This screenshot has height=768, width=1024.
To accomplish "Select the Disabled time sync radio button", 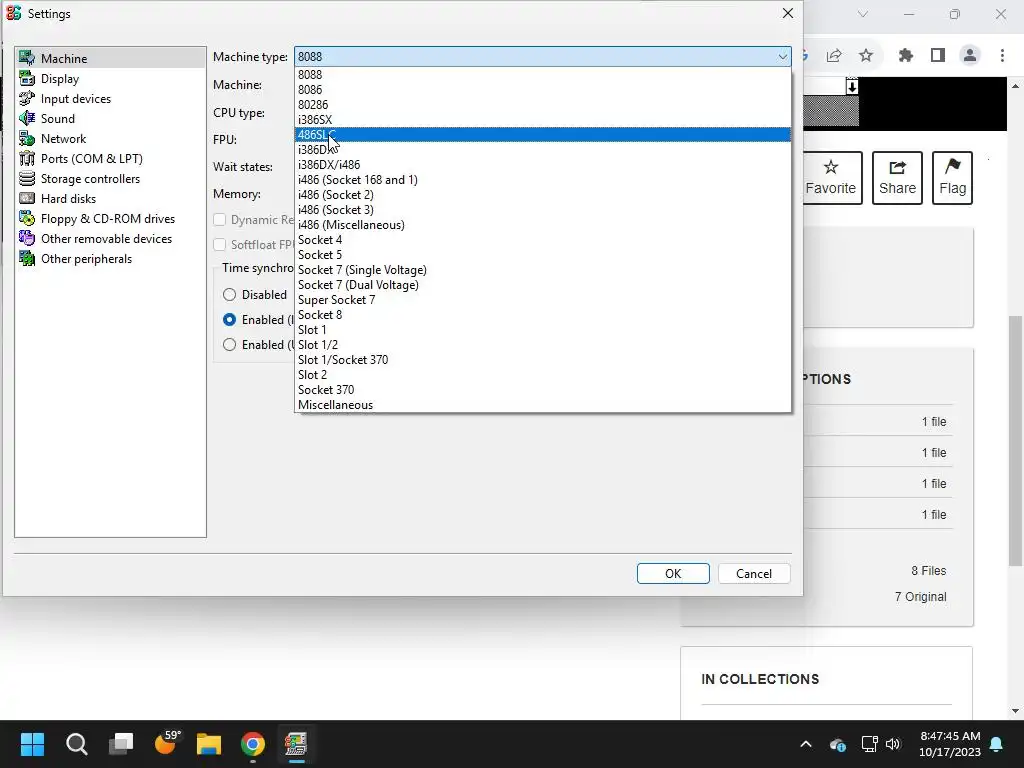I will coord(229,295).
